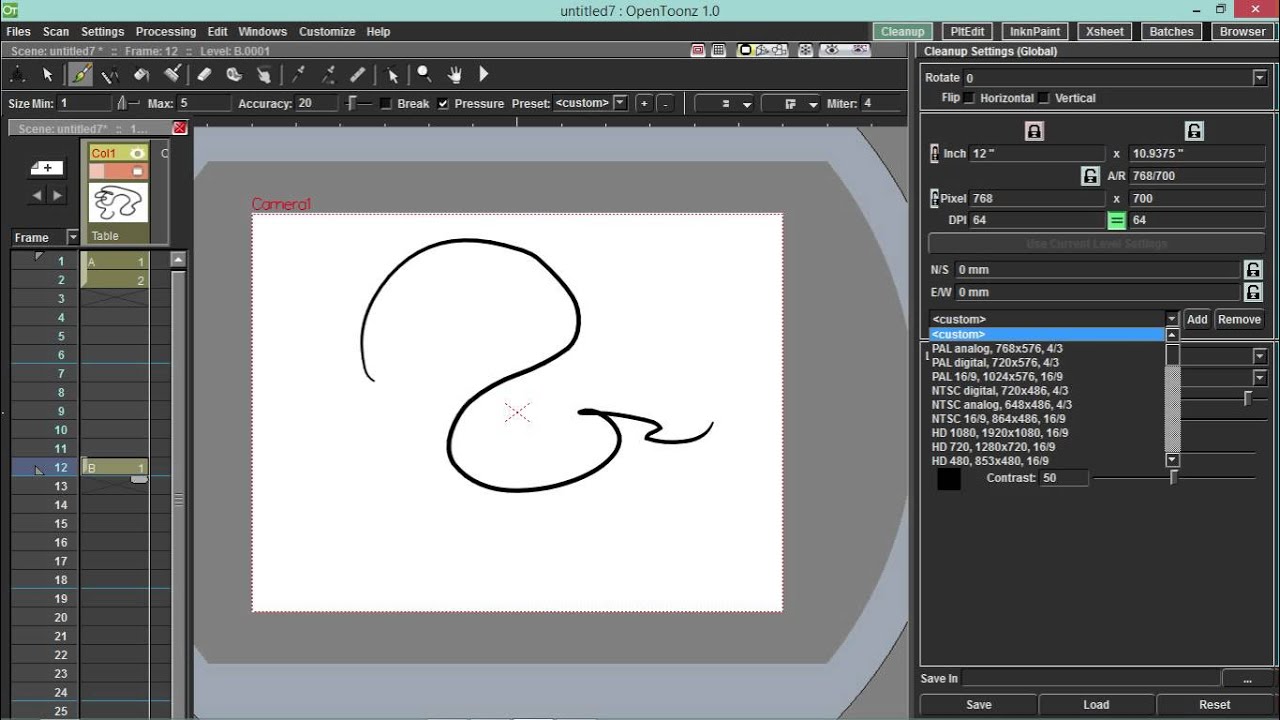Image resolution: width=1280 pixels, height=720 pixels.
Task: Switch to the Xsheet room
Action: pos(1105,32)
